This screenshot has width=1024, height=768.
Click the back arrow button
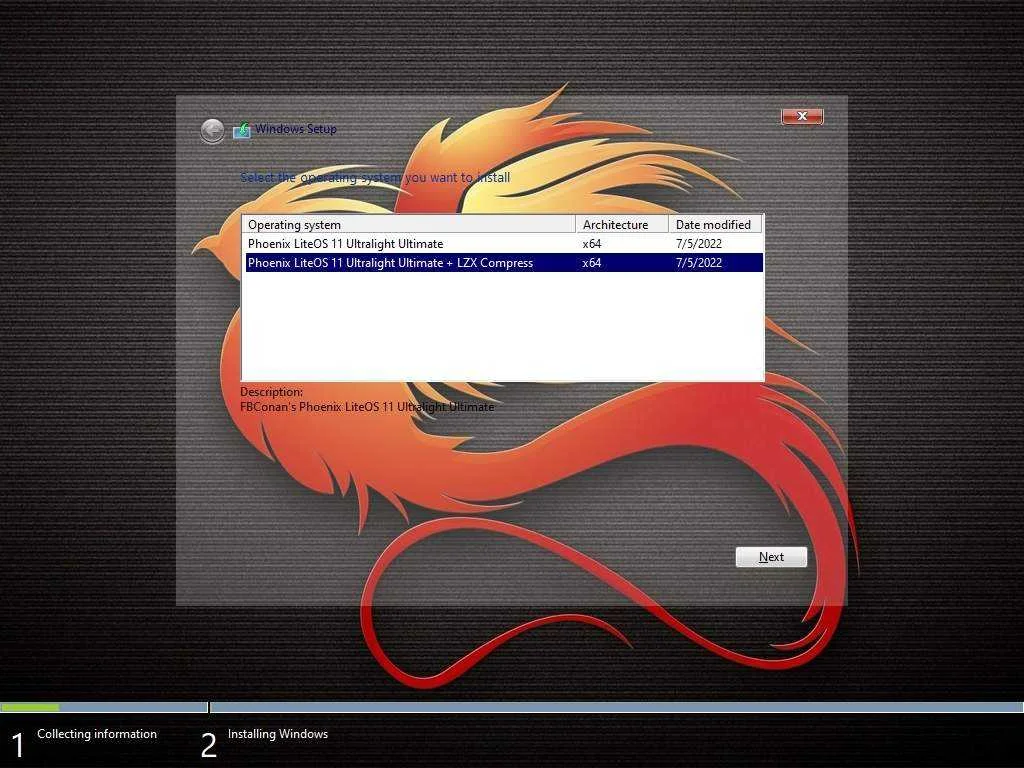click(212, 131)
